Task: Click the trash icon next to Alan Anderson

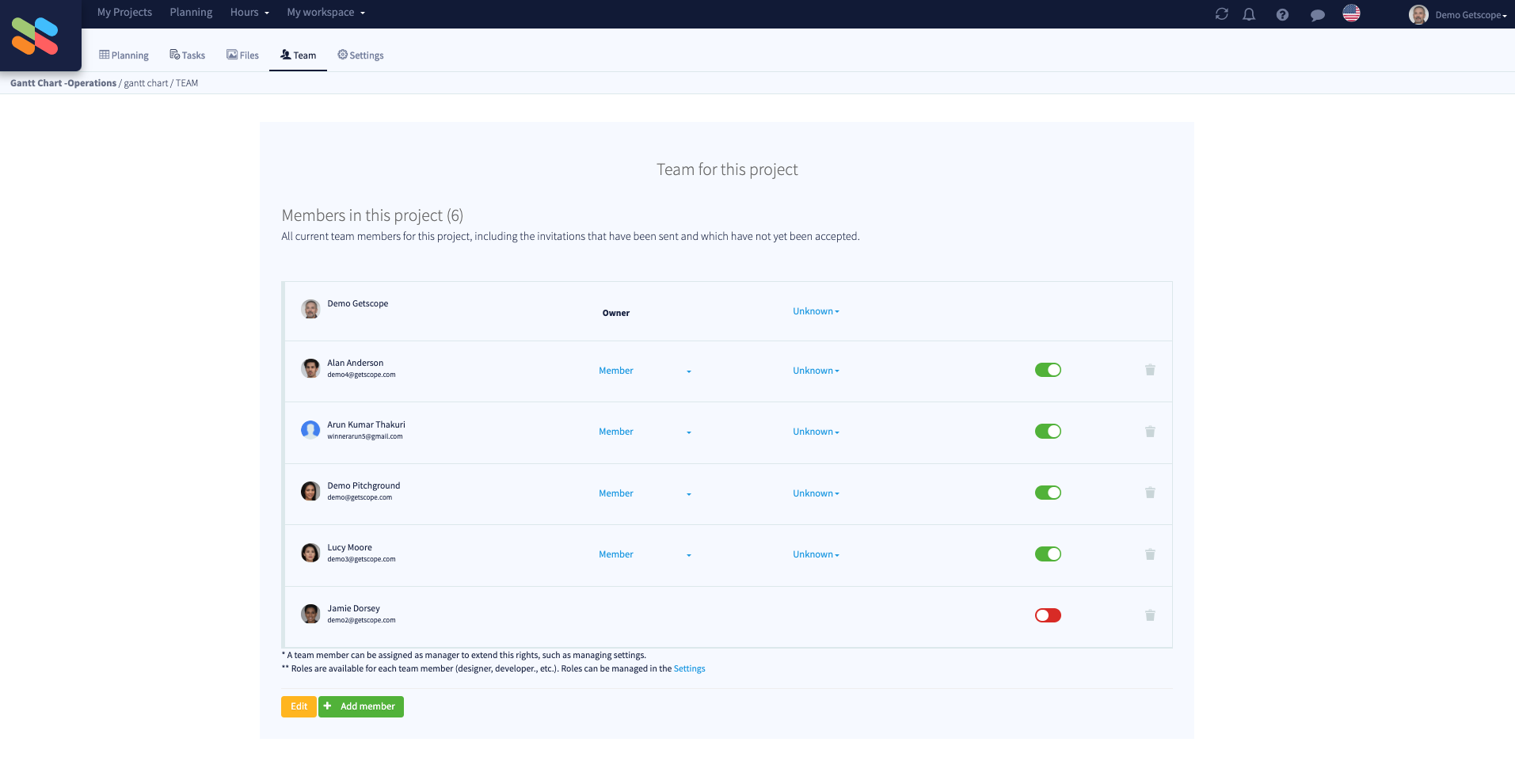Action: [1150, 370]
